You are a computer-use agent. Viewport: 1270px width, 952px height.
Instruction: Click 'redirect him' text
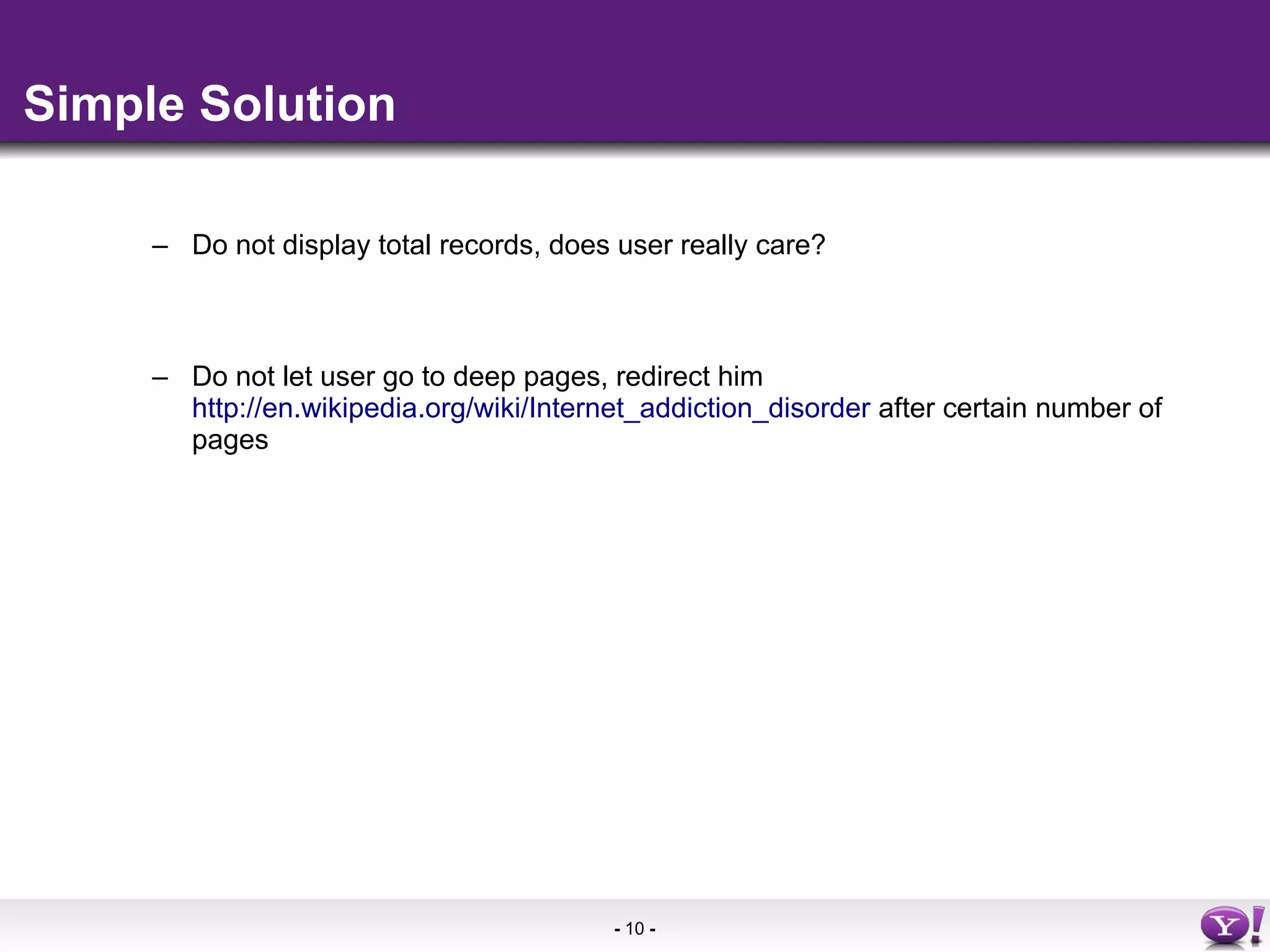689,377
